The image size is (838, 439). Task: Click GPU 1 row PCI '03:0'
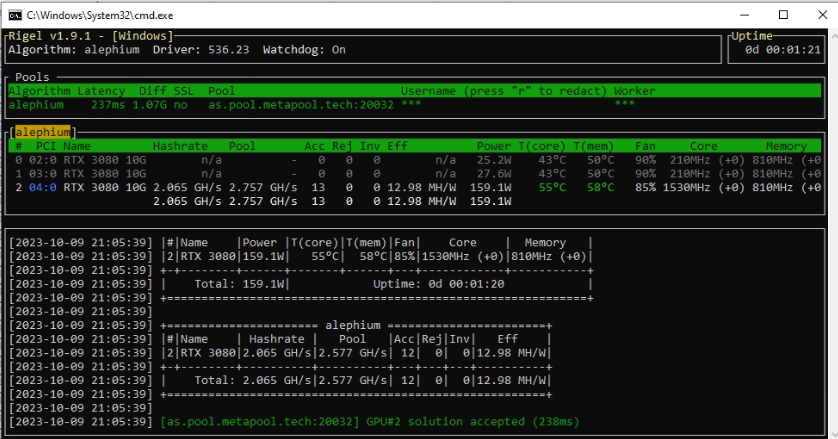(43, 174)
